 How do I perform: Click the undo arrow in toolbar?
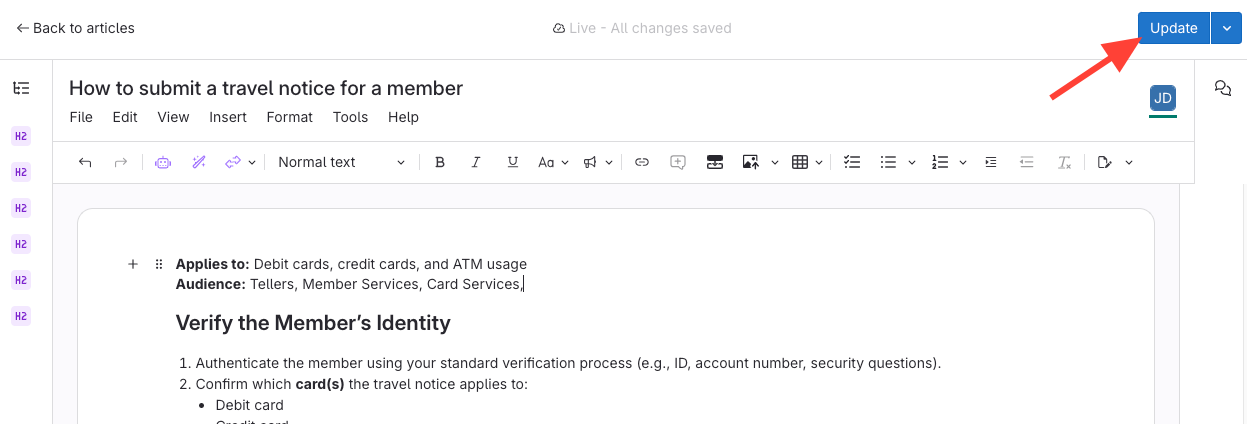[x=85, y=162]
